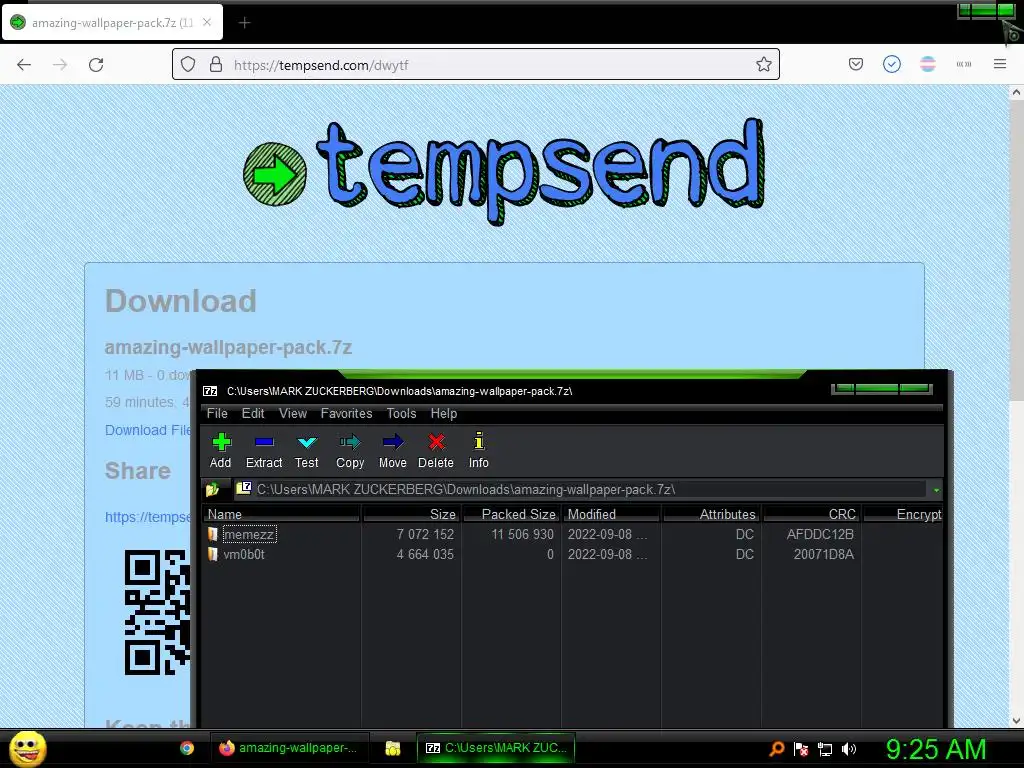Open 7-Zip Tools menu
This screenshot has width=1024, height=768.
pos(401,413)
